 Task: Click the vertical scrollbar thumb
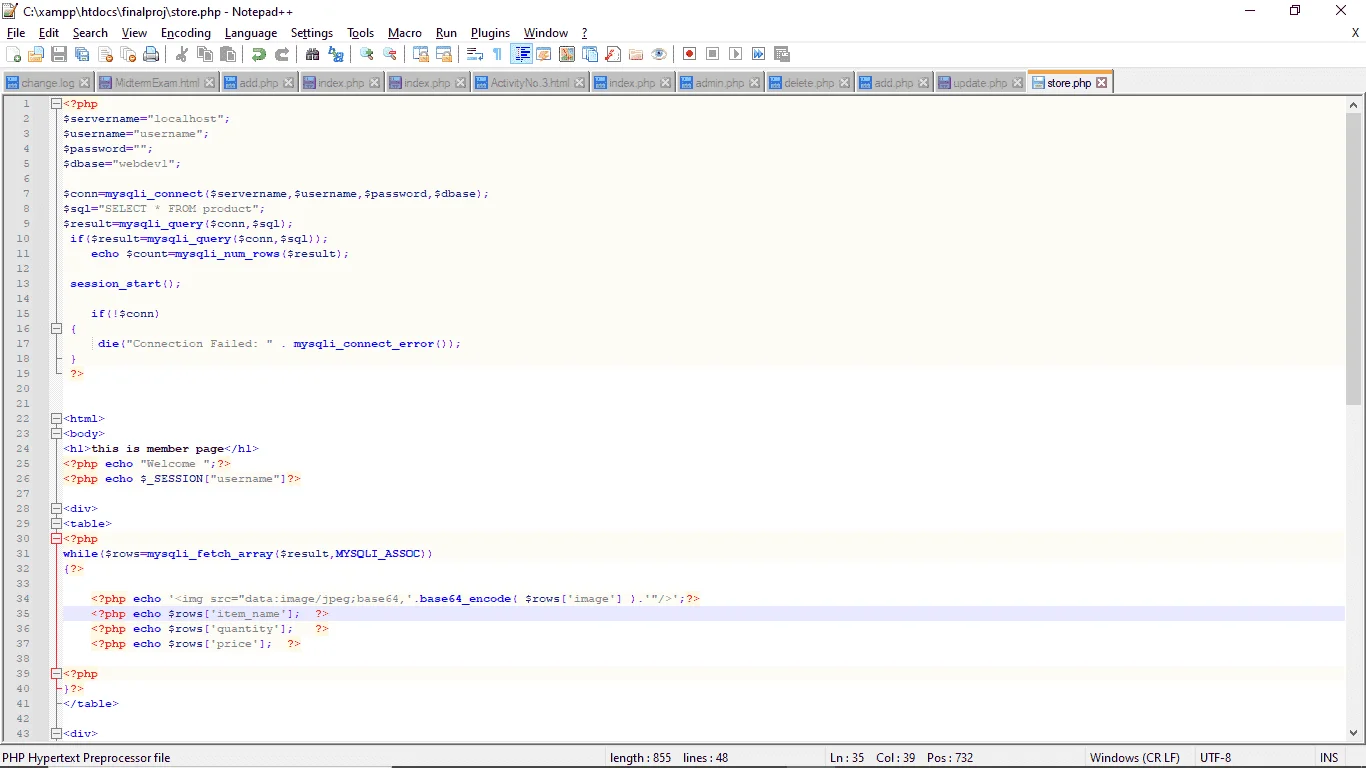click(1354, 258)
